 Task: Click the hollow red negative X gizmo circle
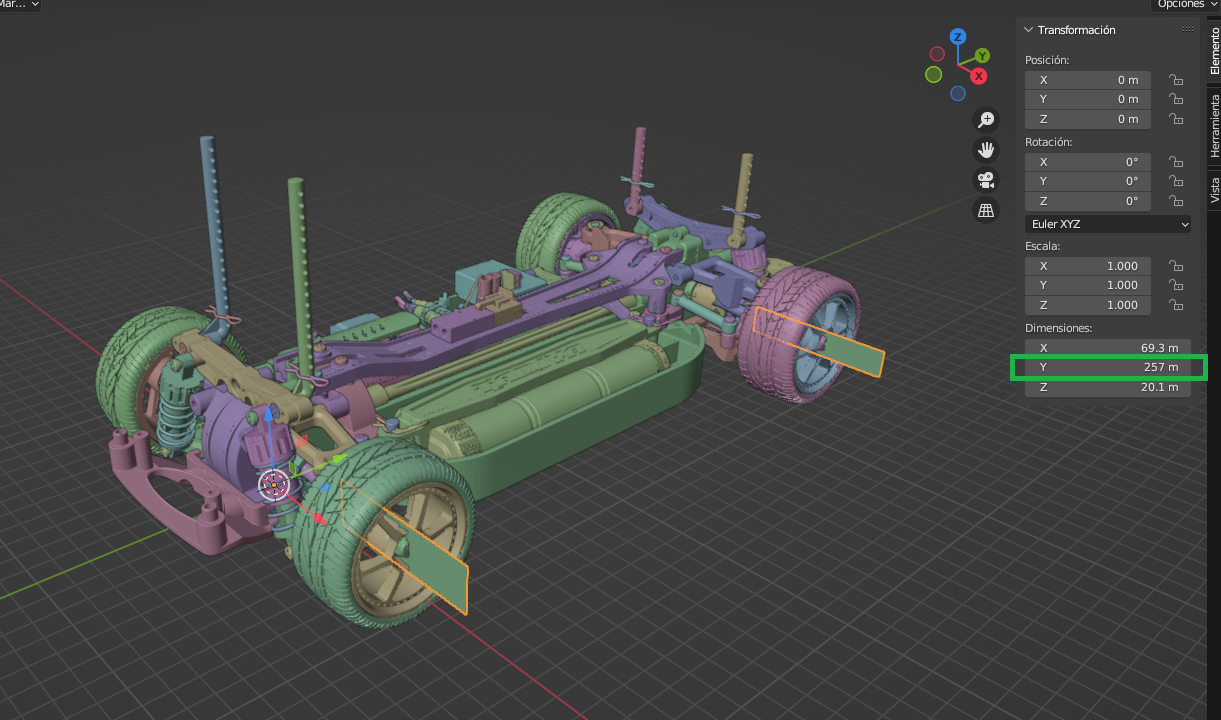click(x=937, y=54)
